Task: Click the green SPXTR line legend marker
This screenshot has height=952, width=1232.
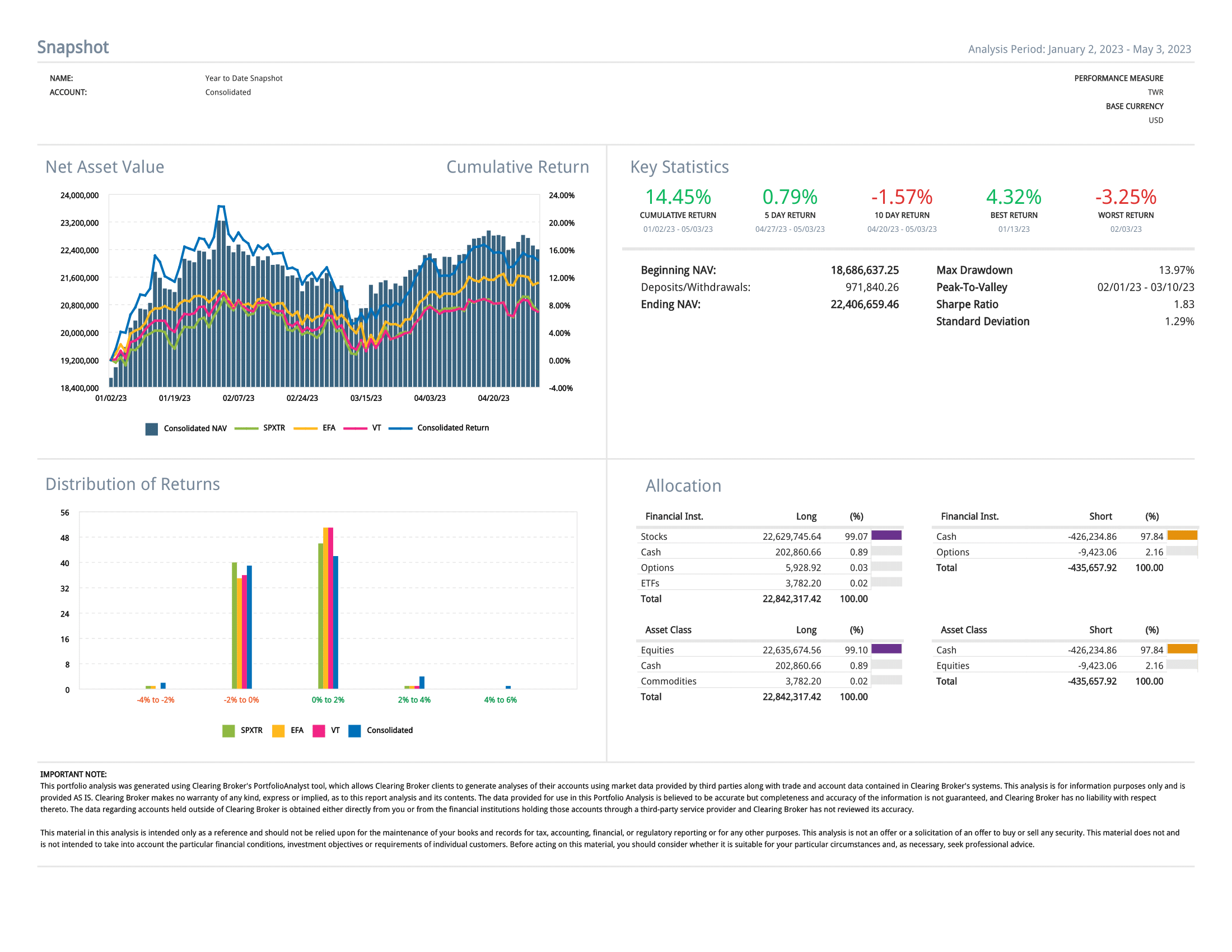Action: [x=246, y=428]
